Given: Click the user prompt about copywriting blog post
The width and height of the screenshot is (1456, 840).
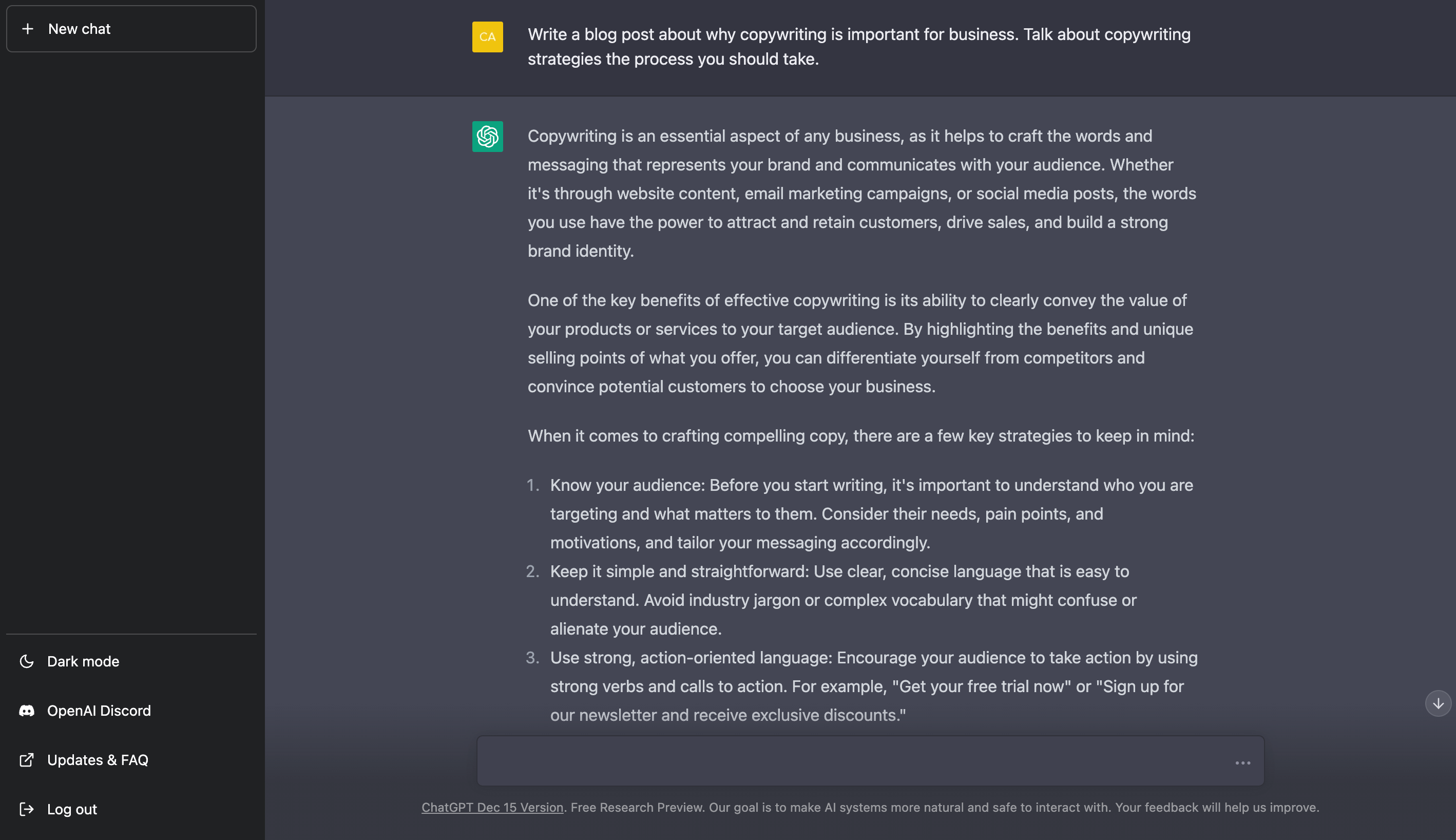Looking at the screenshot, I should (x=859, y=47).
